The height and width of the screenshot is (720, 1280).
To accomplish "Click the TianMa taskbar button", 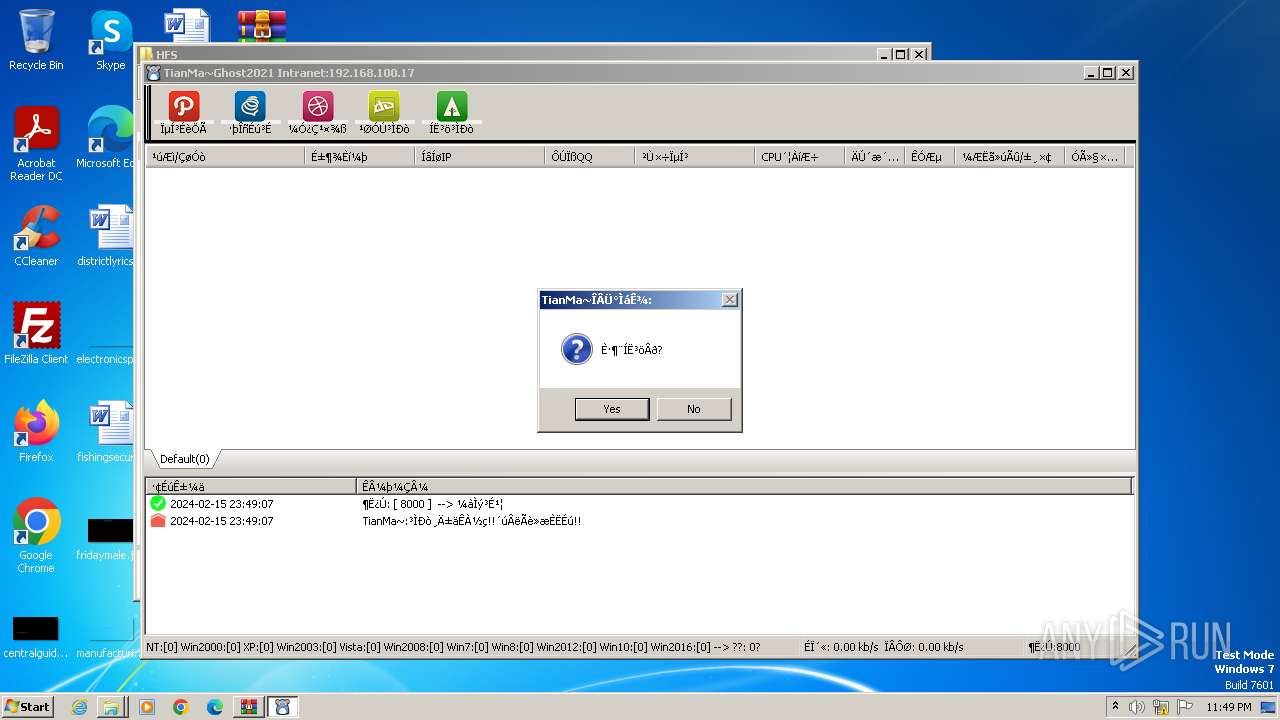I will (x=282, y=707).
